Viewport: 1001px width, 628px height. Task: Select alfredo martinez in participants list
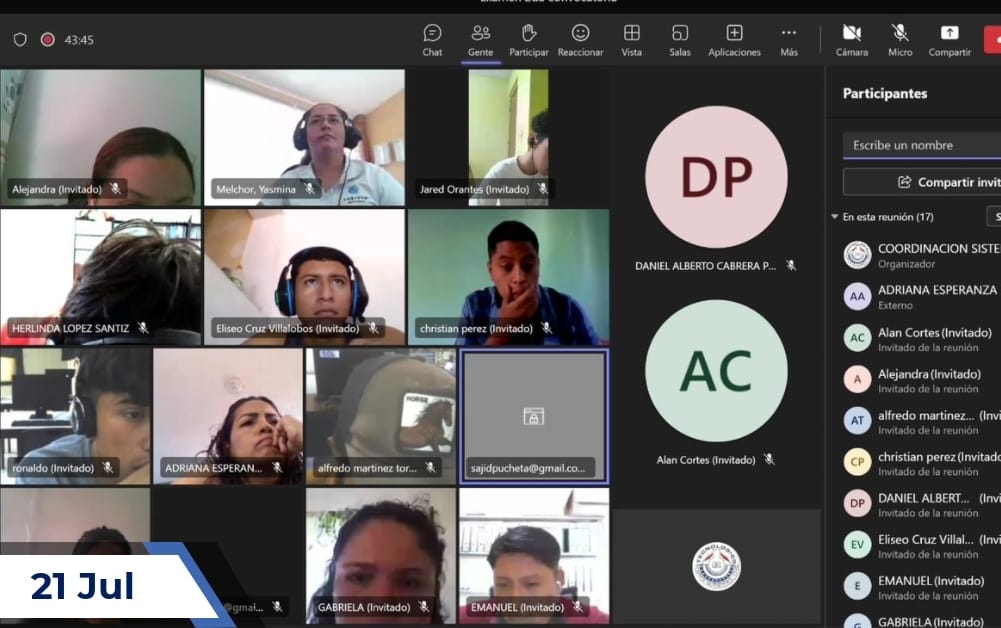(921, 421)
